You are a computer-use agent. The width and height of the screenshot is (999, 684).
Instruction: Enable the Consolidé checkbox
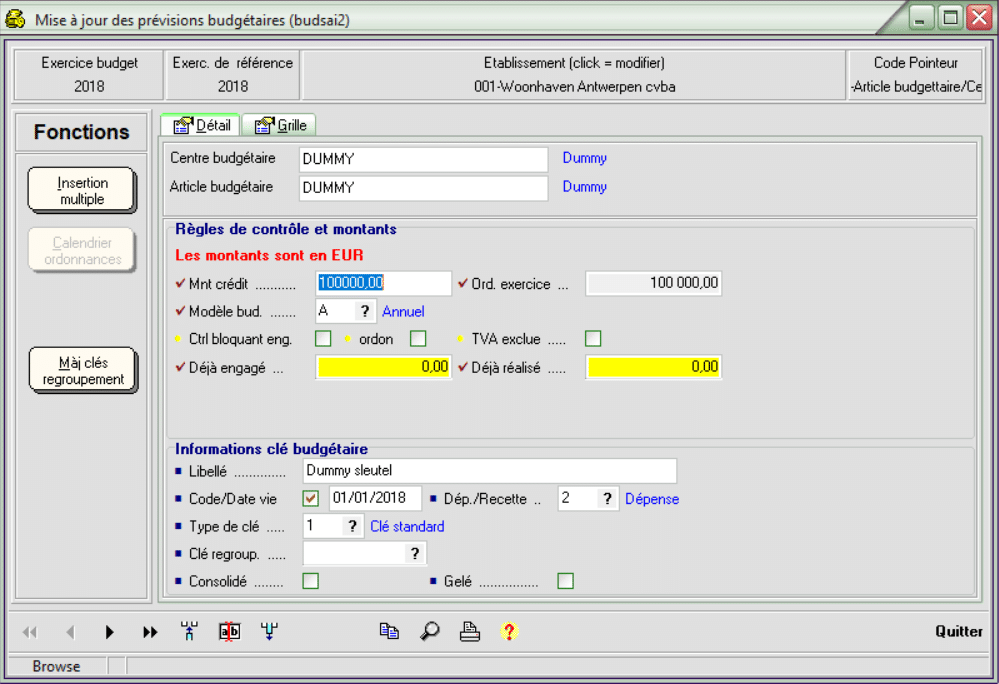point(311,581)
